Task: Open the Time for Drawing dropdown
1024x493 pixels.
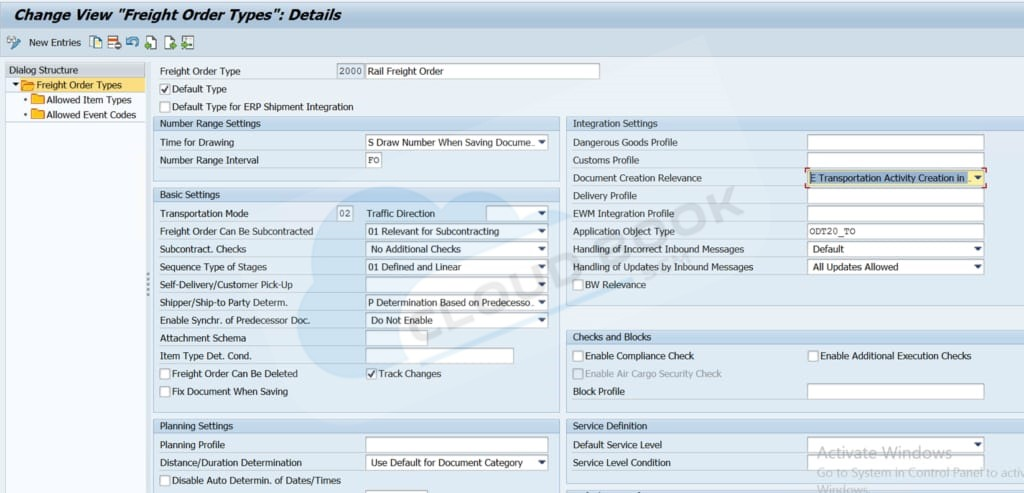Action: click(x=542, y=142)
